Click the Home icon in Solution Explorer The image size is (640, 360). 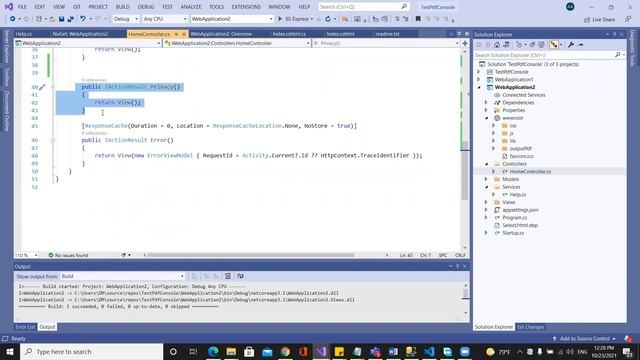click(x=497, y=44)
